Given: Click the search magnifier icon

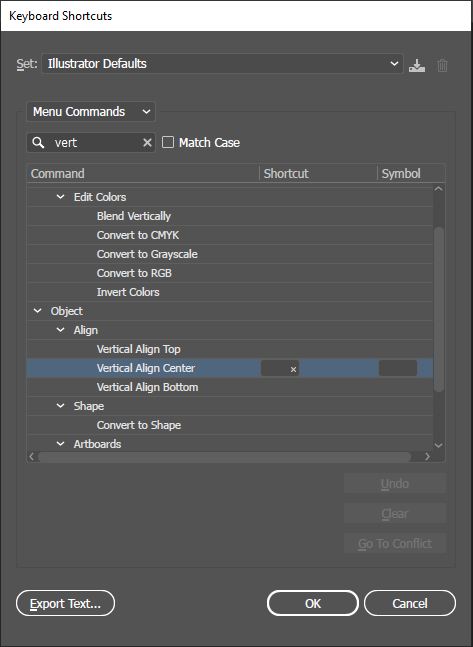Looking at the screenshot, I should pos(38,143).
